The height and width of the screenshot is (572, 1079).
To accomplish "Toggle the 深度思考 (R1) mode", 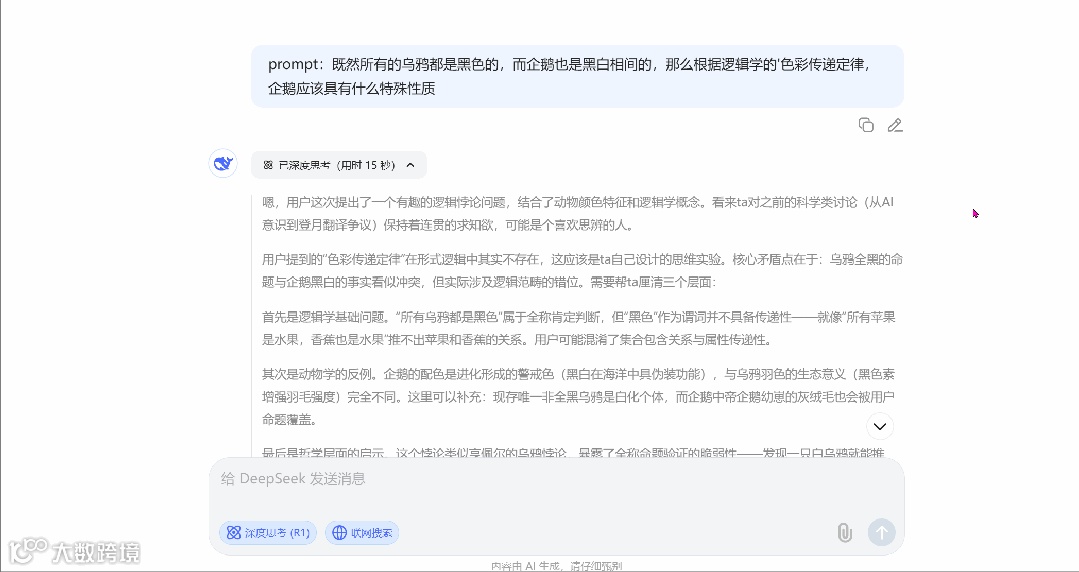I will (x=268, y=533).
